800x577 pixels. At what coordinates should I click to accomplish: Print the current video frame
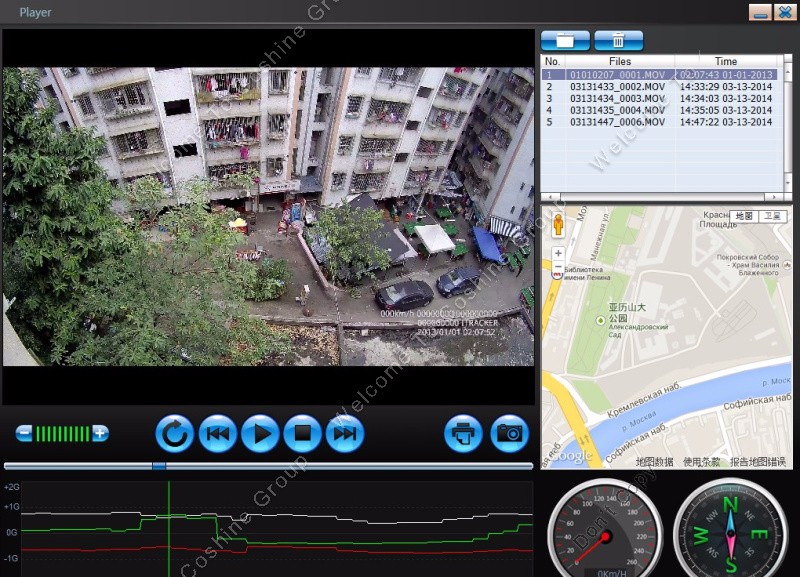[463, 434]
